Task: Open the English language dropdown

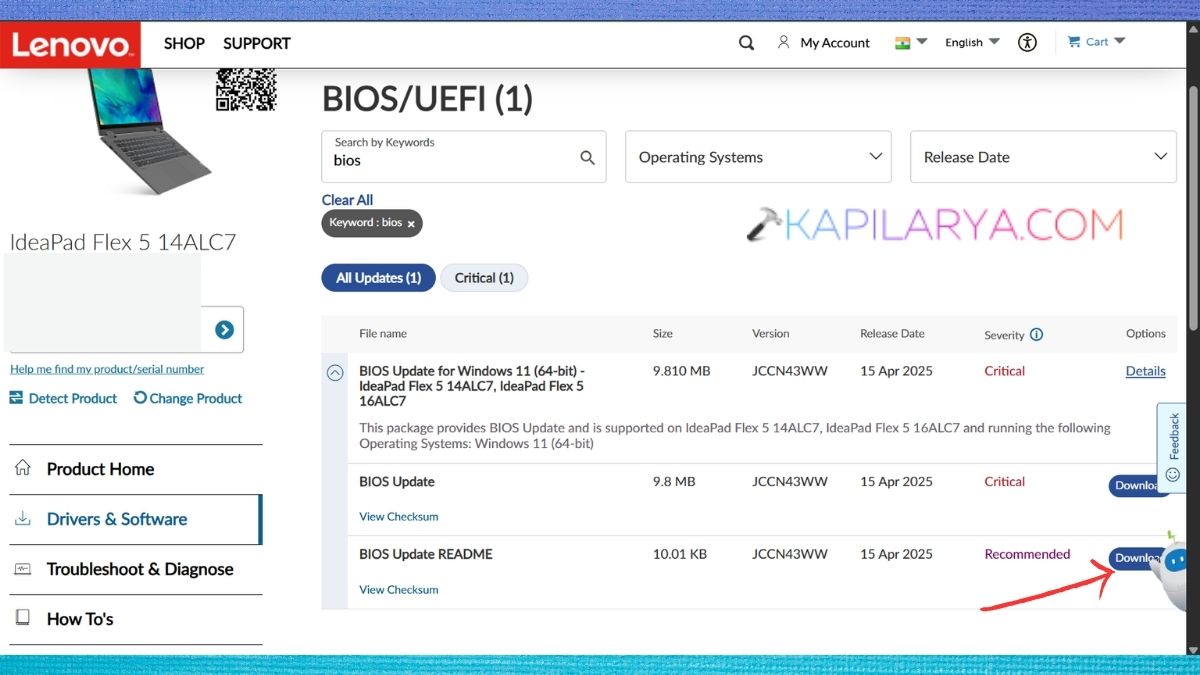Action: click(x=972, y=42)
